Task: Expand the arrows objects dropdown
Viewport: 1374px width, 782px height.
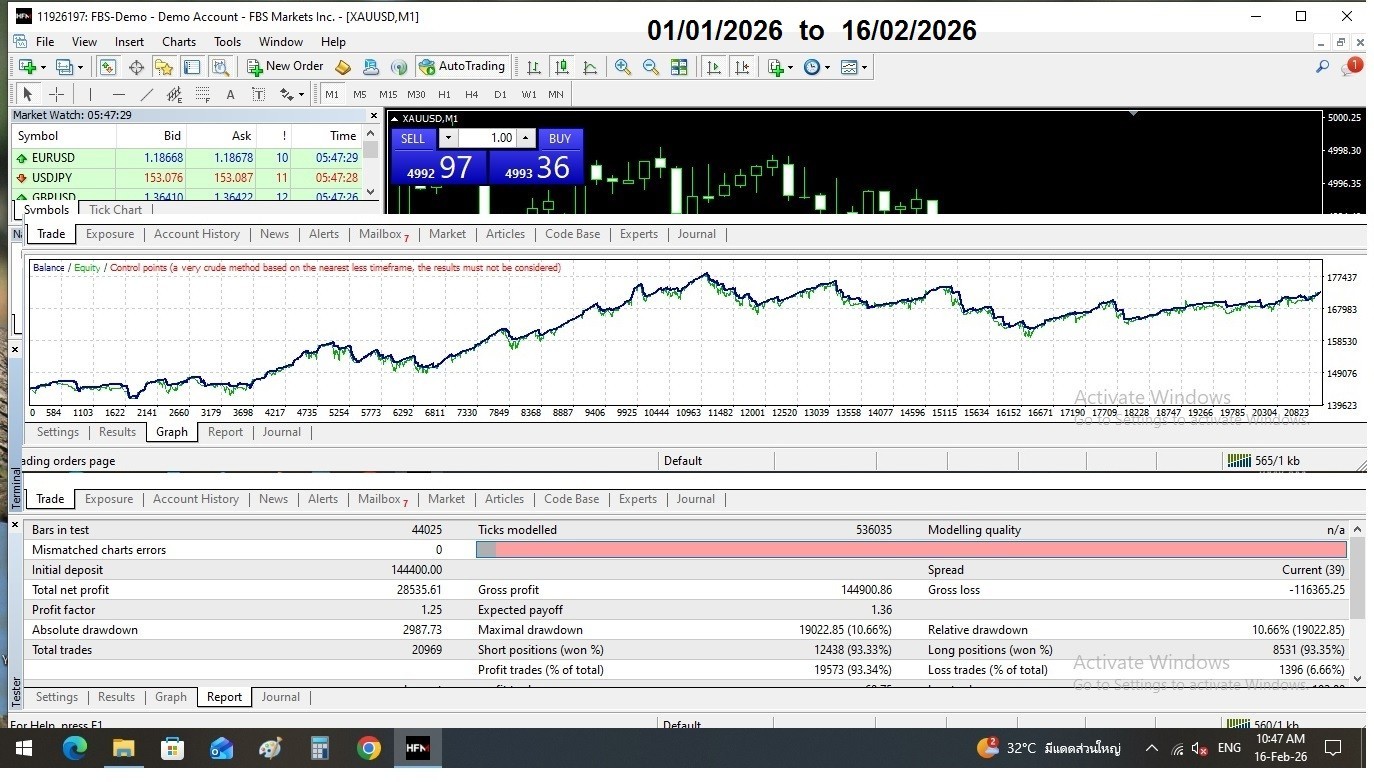Action: click(300, 94)
